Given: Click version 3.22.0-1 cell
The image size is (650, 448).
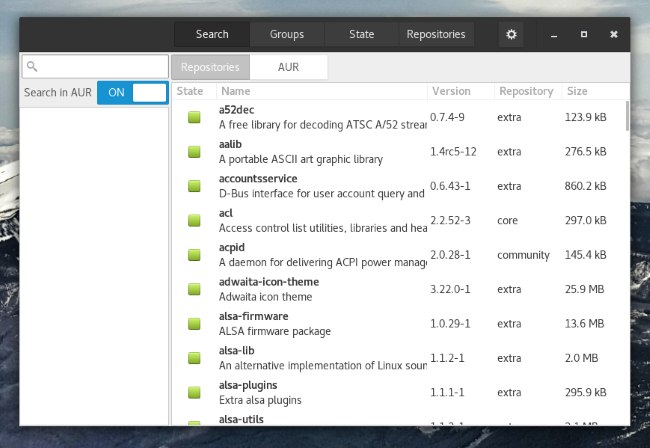Looking at the screenshot, I should 450,289.
